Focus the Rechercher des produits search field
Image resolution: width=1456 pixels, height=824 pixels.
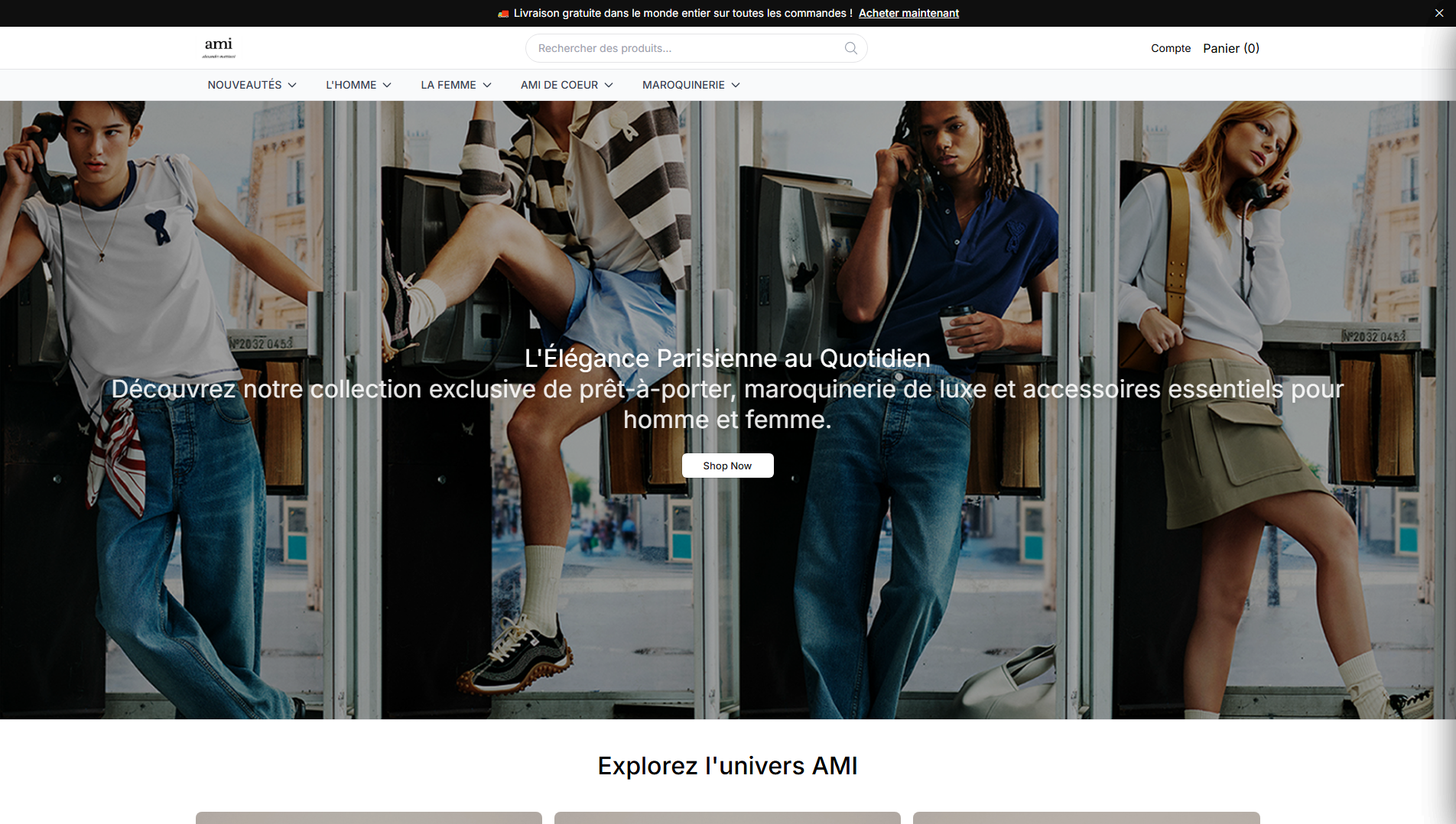pyautogui.click(x=696, y=48)
